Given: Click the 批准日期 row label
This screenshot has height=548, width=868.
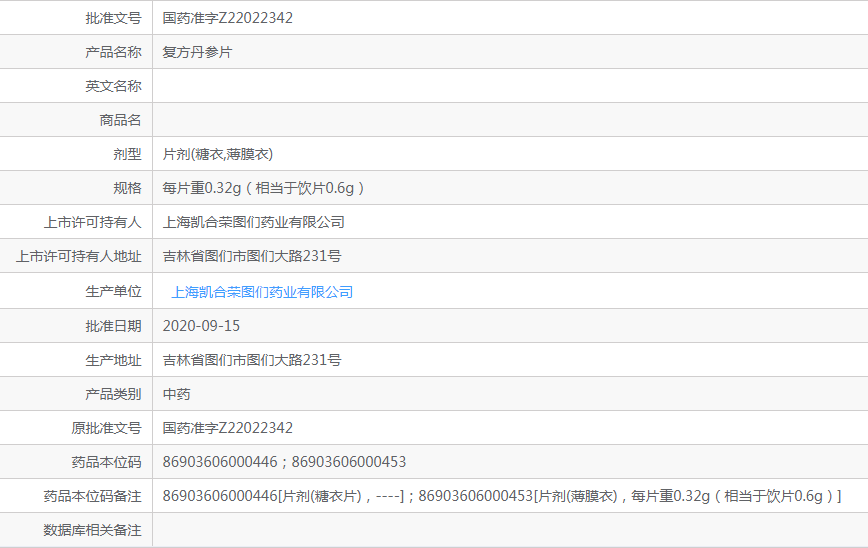Looking at the screenshot, I should tap(113, 326).
